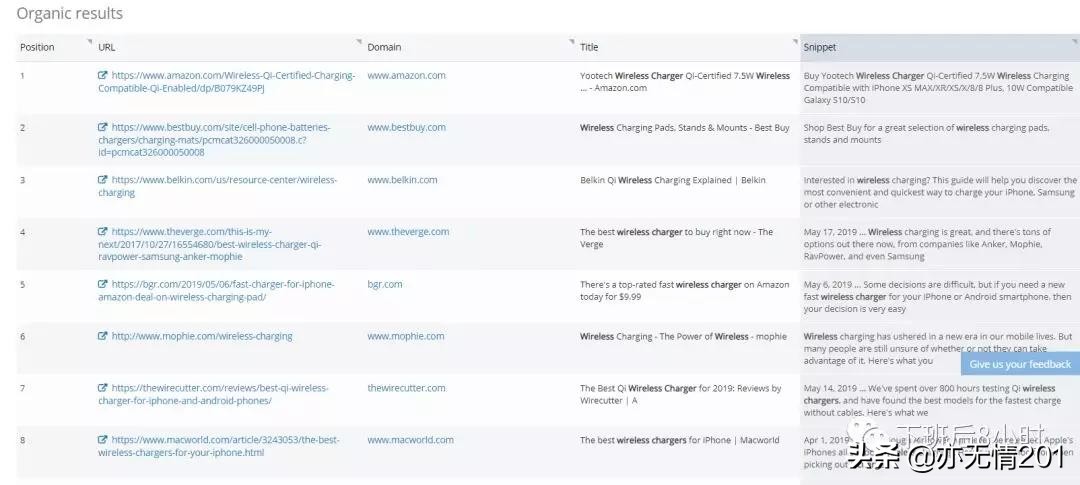
Task: Select position cell '8' for macworld row
Action: (x=23, y=440)
